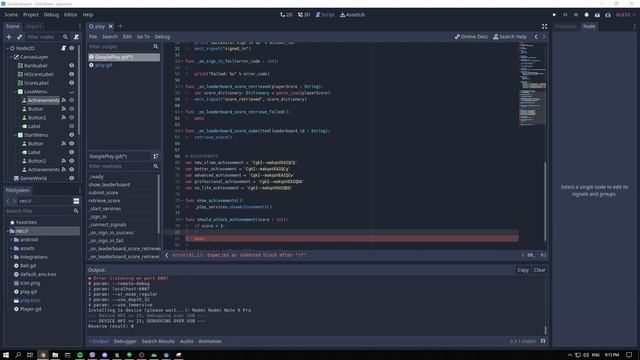Click the attach script icon in Scene dock
This screenshot has height=360, width=640.
(x=76, y=37)
